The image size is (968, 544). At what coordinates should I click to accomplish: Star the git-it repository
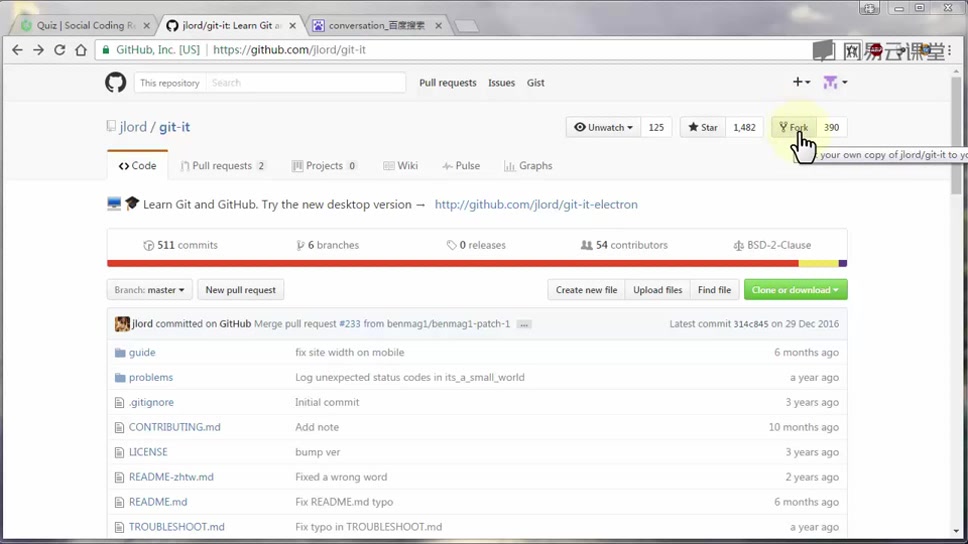click(703, 127)
